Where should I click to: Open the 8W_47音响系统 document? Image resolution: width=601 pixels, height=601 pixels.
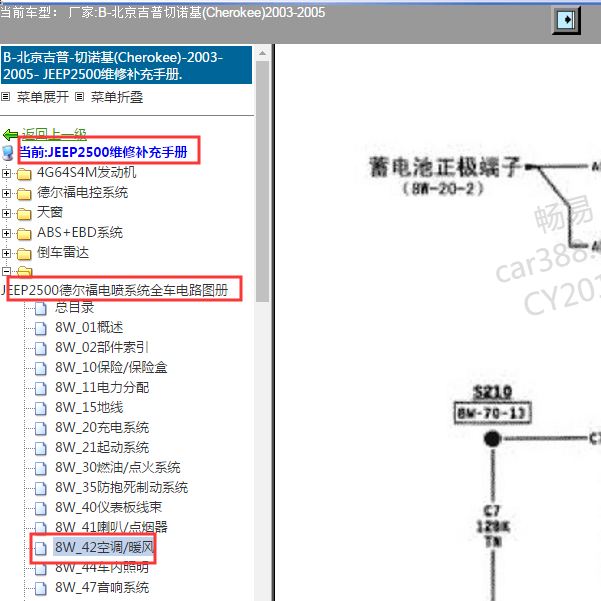(102, 587)
